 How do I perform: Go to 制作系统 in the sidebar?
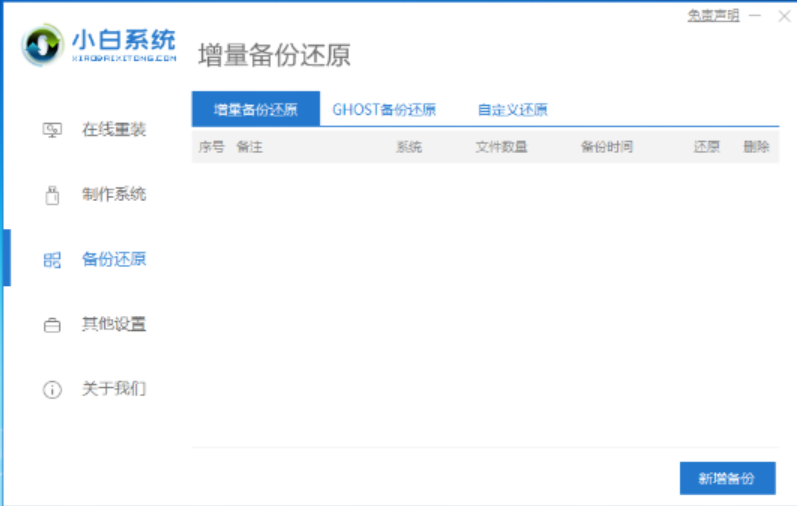point(114,194)
